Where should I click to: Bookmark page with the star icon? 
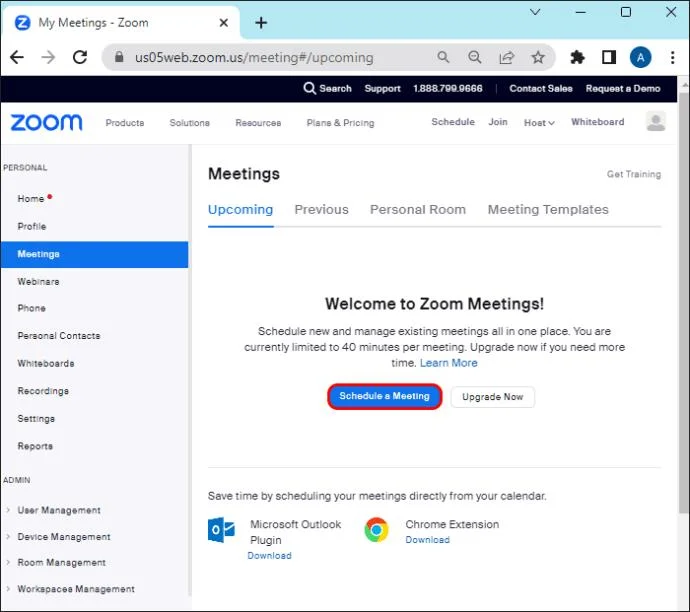click(x=538, y=57)
